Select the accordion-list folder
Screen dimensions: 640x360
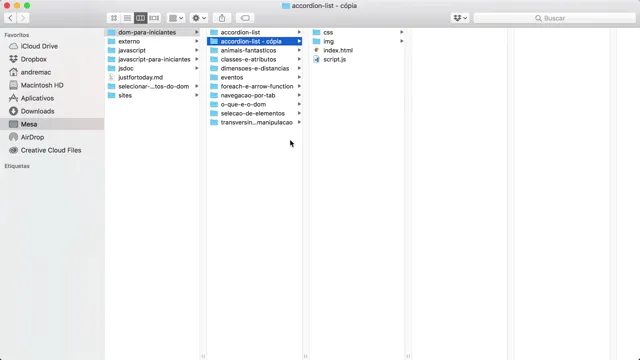[x=255, y=32]
